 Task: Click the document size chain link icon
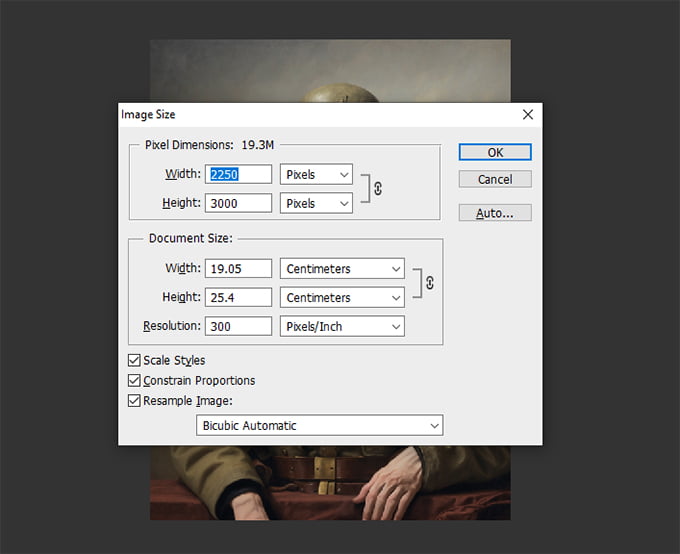[x=429, y=283]
